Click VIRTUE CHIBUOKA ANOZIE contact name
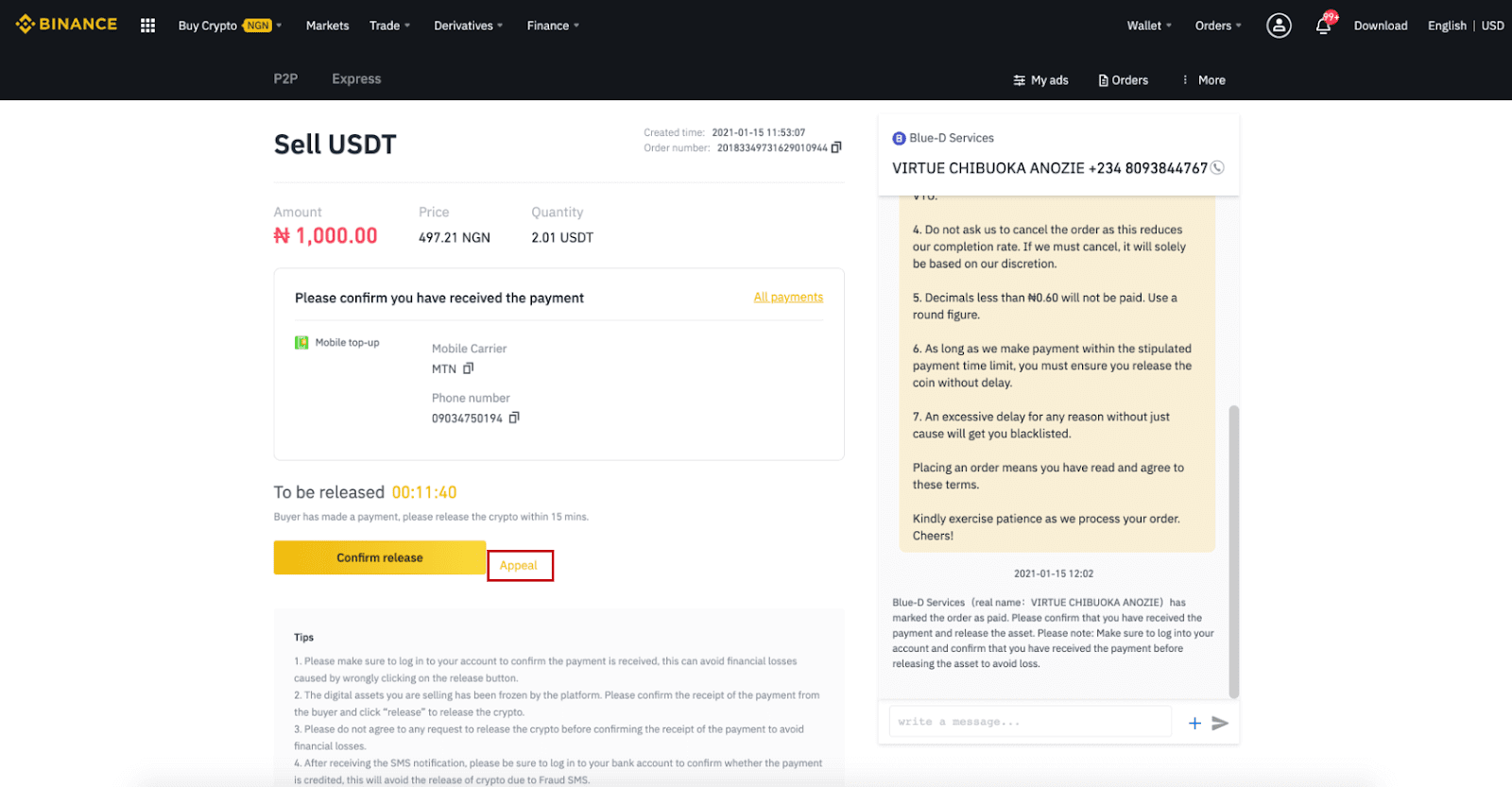Image resolution: width=1512 pixels, height=787 pixels. tap(988, 168)
